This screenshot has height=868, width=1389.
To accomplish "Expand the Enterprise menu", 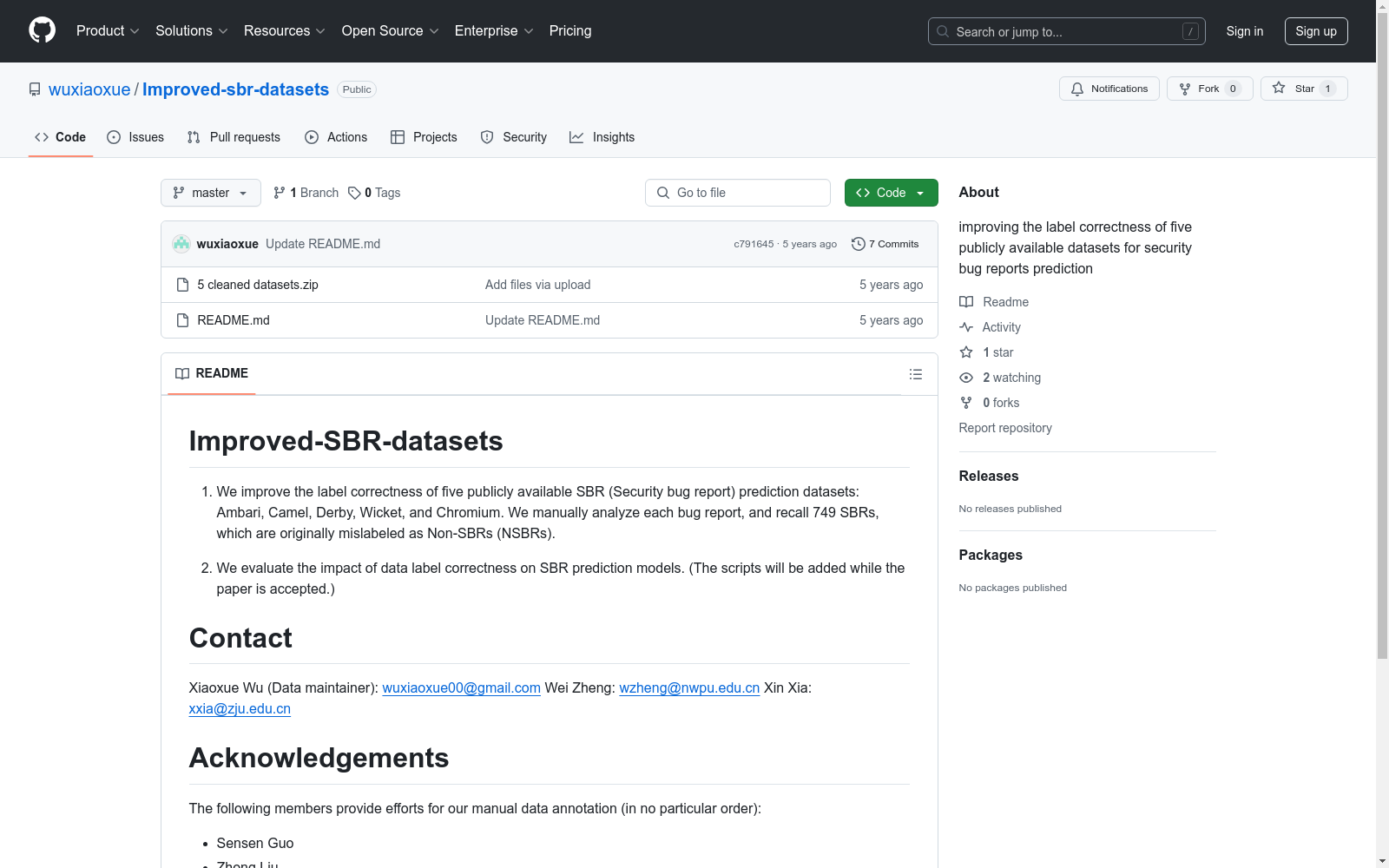I will click(x=495, y=31).
